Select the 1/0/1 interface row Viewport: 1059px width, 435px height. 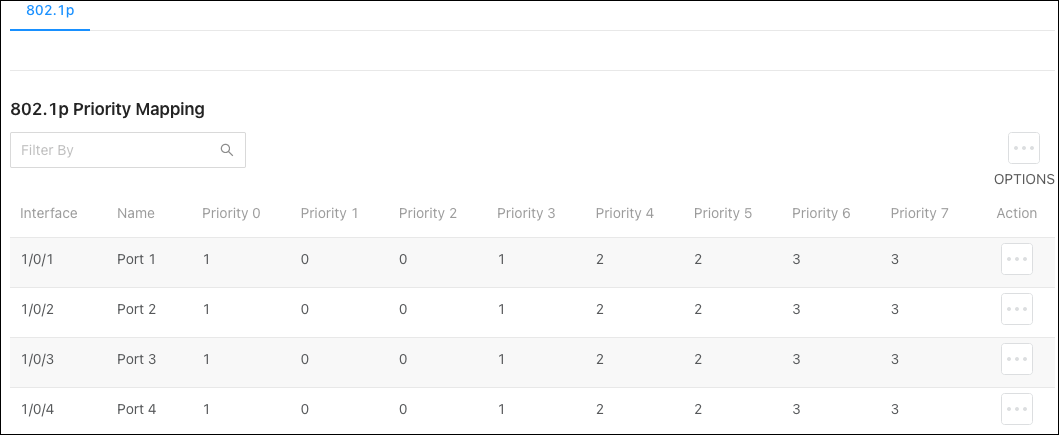click(532, 259)
